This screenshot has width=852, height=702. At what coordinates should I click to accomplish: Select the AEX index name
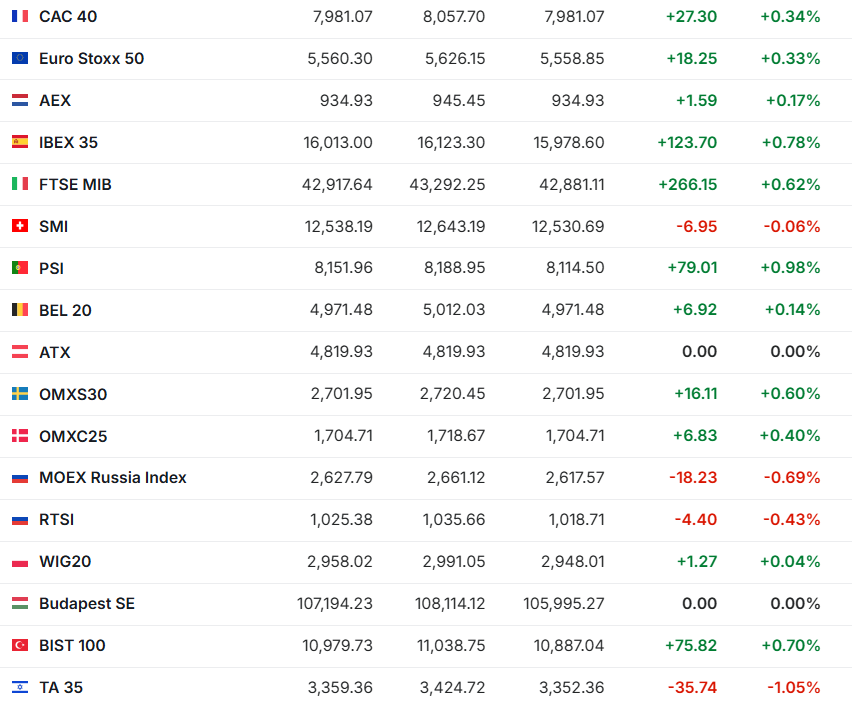55,101
